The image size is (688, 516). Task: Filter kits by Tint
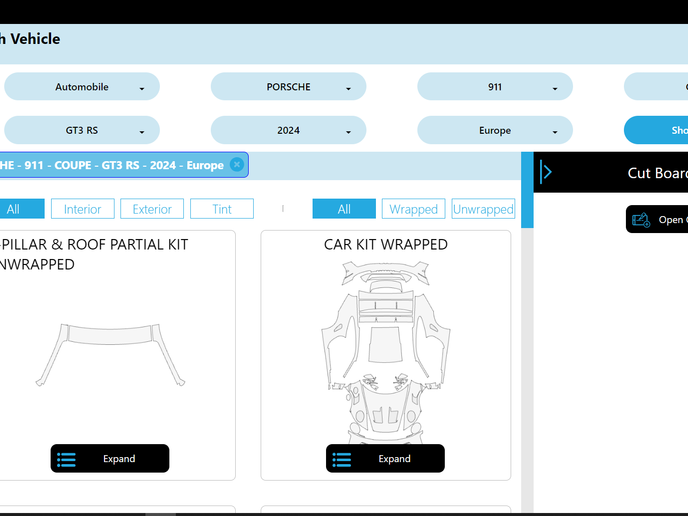click(222, 209)
